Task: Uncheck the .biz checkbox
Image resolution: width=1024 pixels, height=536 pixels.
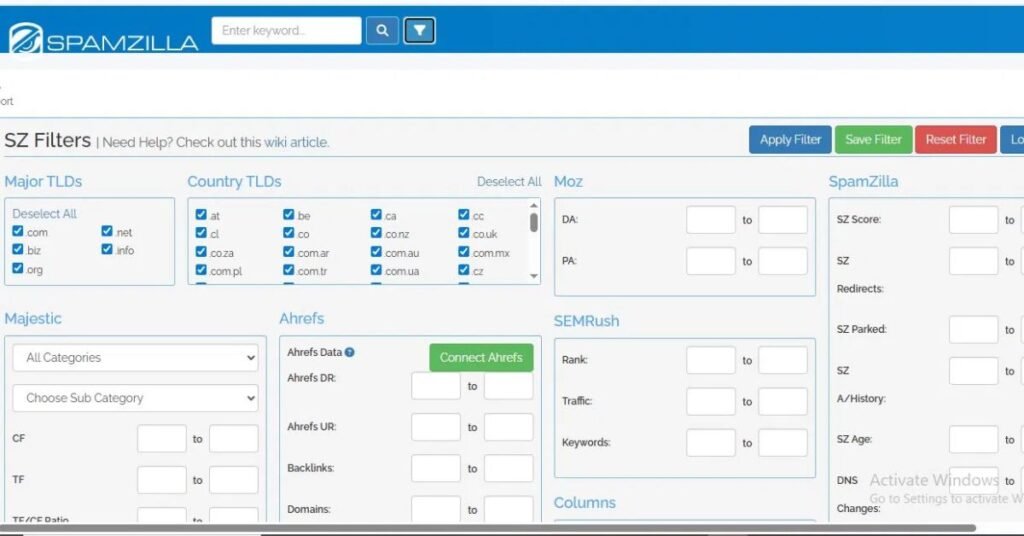Action: tap(18, 249)
